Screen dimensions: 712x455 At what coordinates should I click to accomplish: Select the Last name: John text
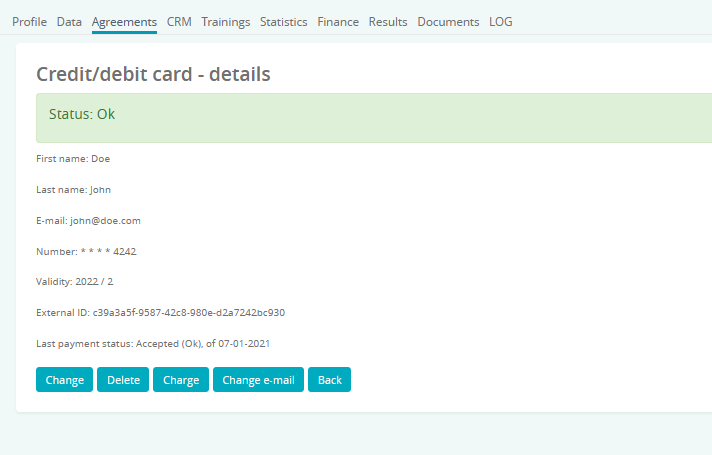tap(74, 190)
